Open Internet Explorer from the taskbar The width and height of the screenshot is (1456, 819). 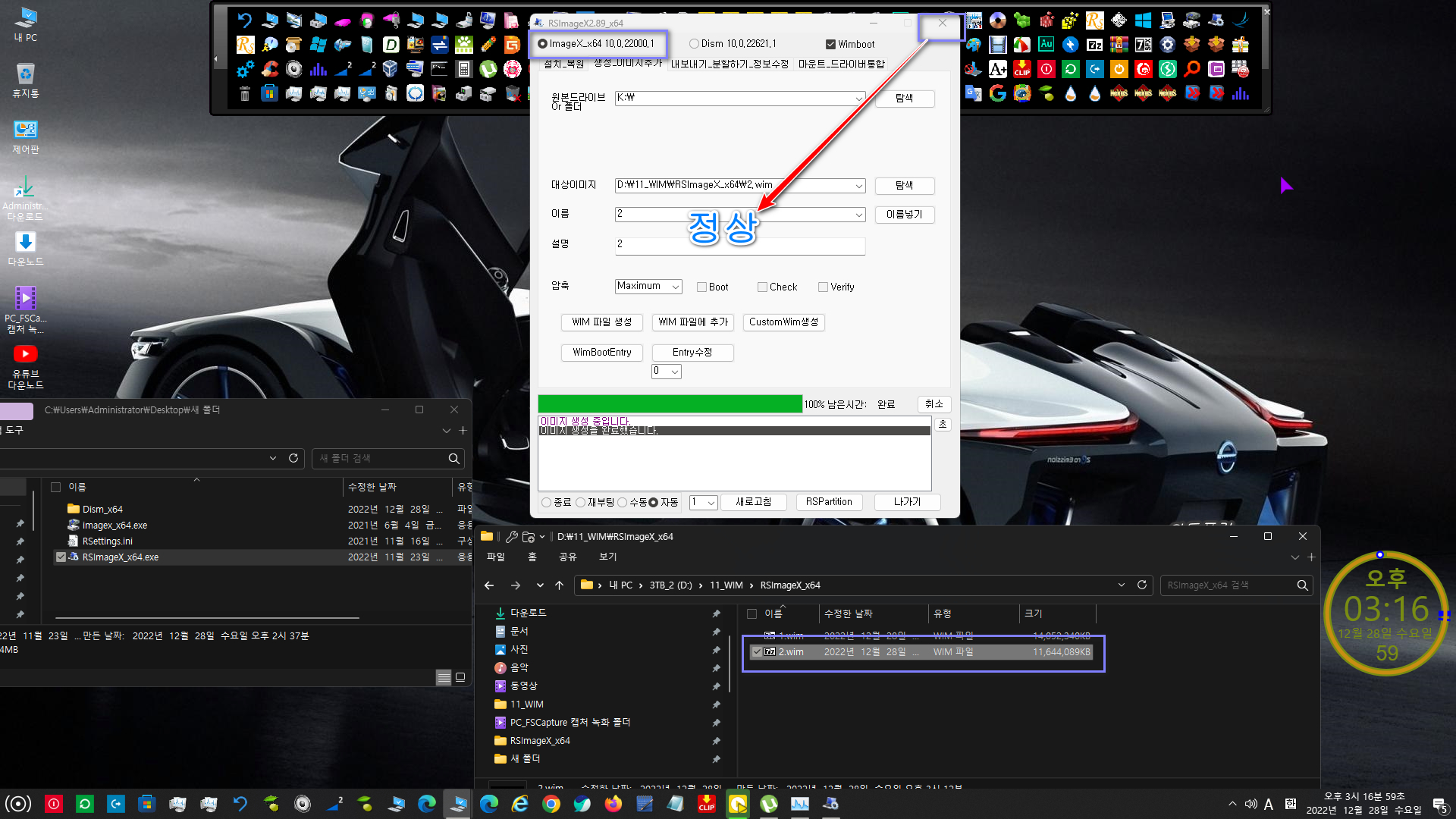520,804
